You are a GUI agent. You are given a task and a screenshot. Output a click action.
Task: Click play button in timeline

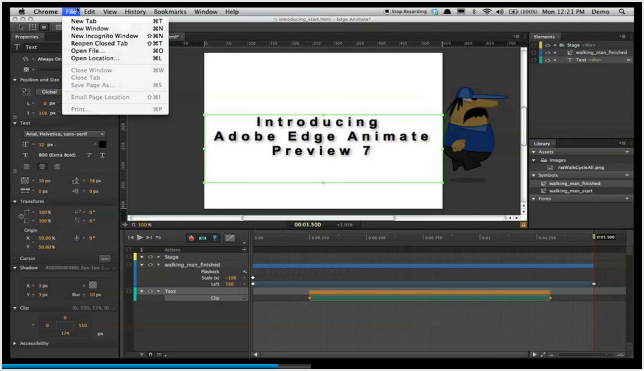click(140, 237)
